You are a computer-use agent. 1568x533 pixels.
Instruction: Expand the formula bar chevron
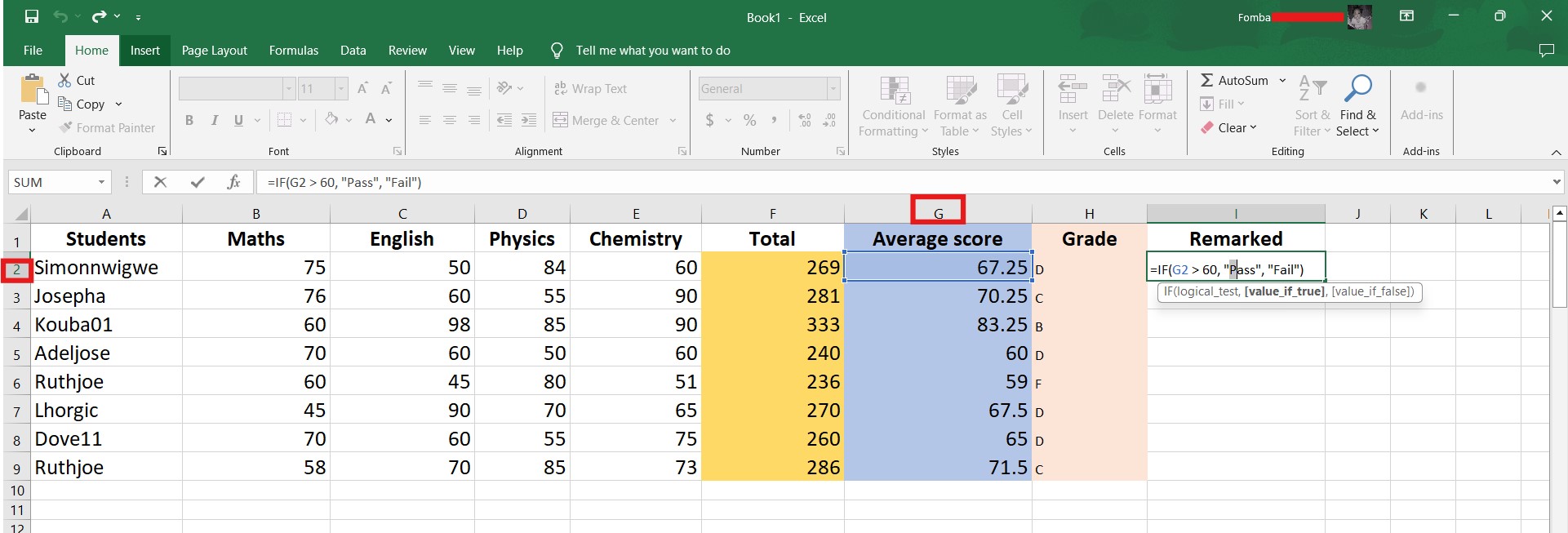(x=1556, y=182)
